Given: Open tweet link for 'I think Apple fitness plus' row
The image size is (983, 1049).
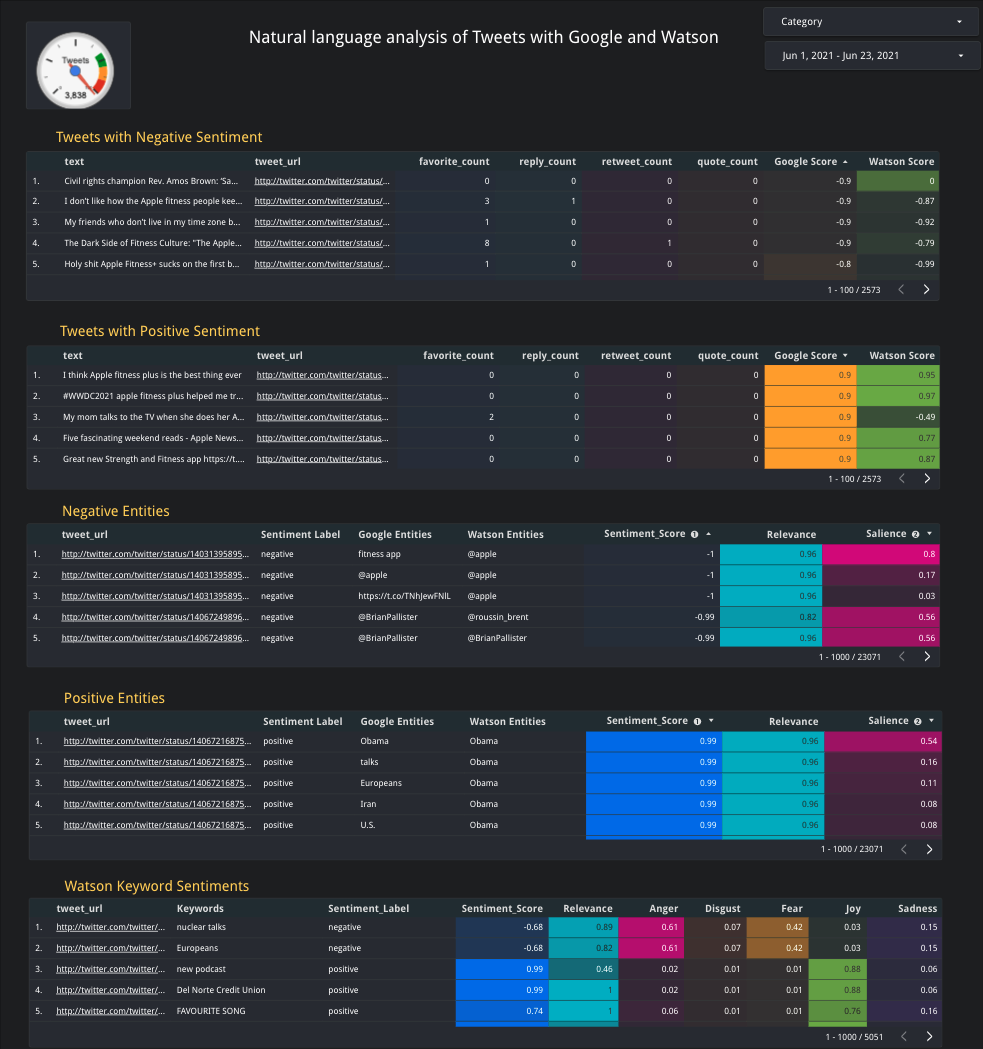Looking at the screenshot, I should (x=323, y=375).
